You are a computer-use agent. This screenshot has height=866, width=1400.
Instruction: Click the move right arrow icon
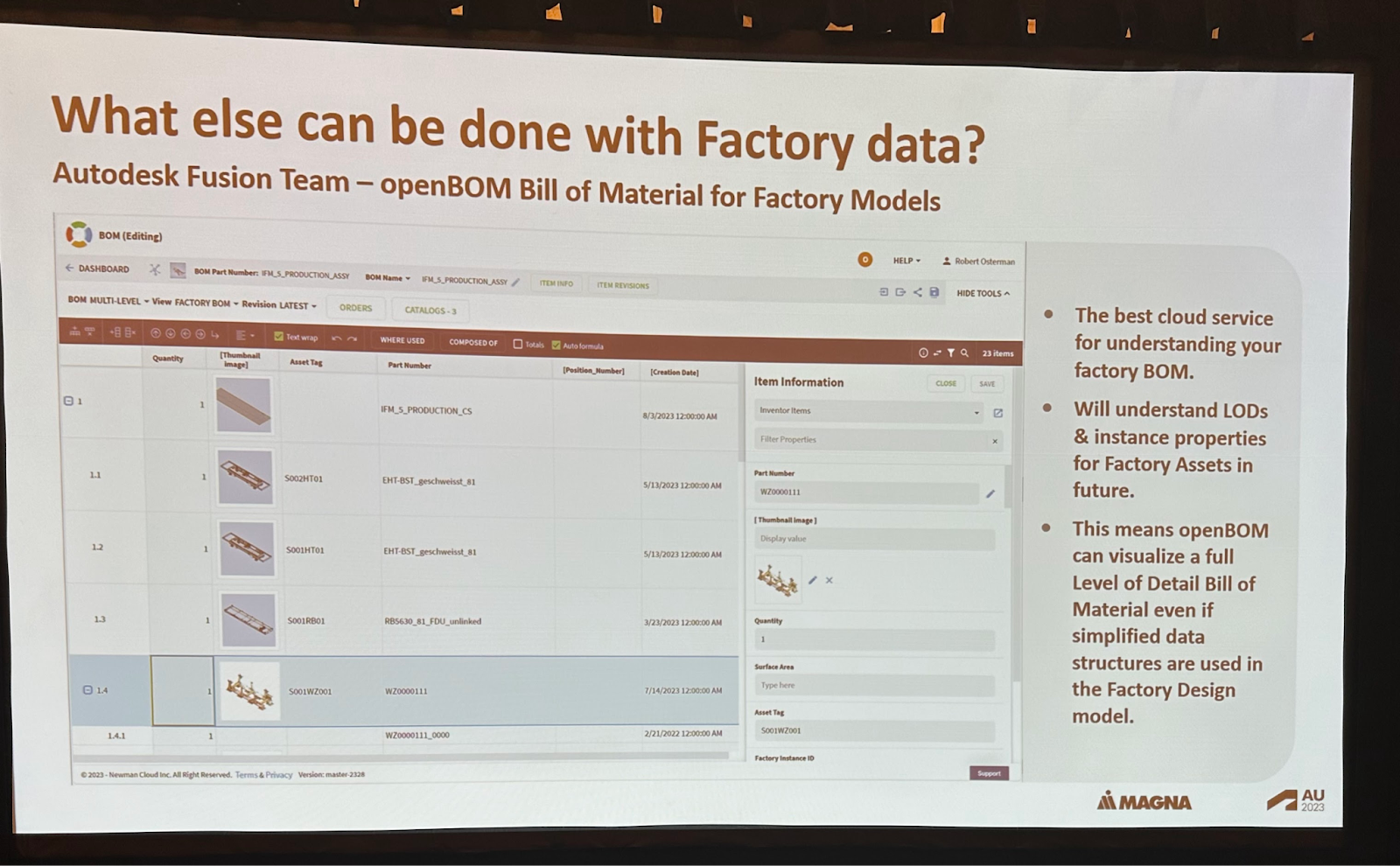[x=200, y=334]
